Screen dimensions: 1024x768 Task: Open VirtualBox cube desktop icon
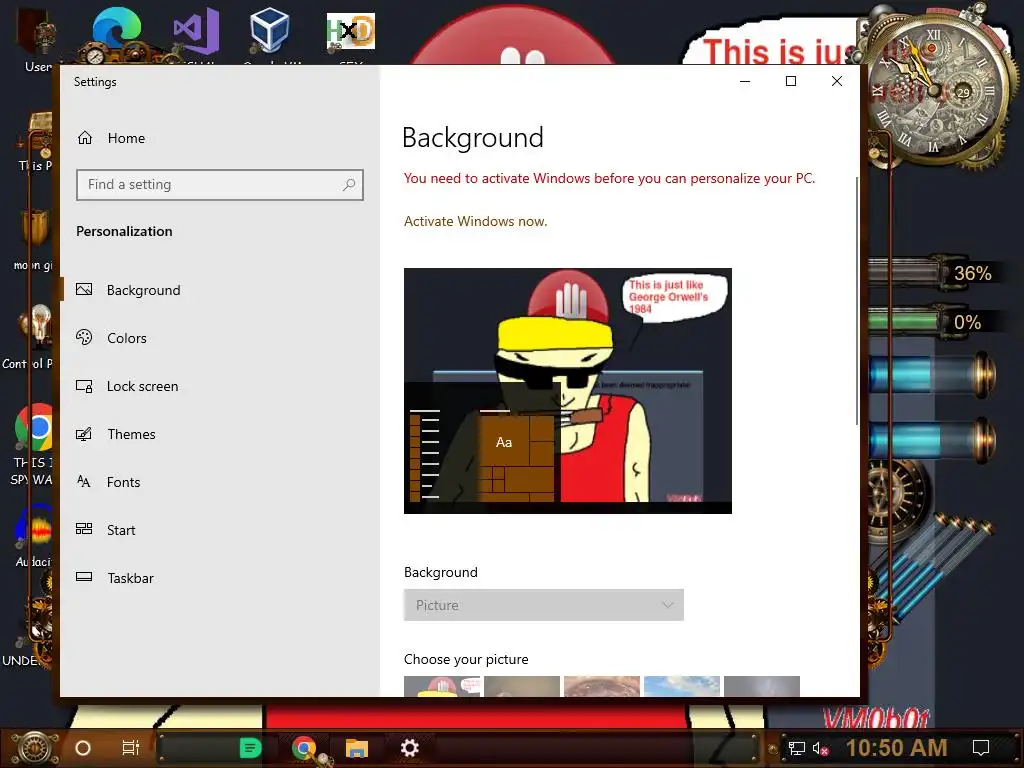click(x=270, y=31)
